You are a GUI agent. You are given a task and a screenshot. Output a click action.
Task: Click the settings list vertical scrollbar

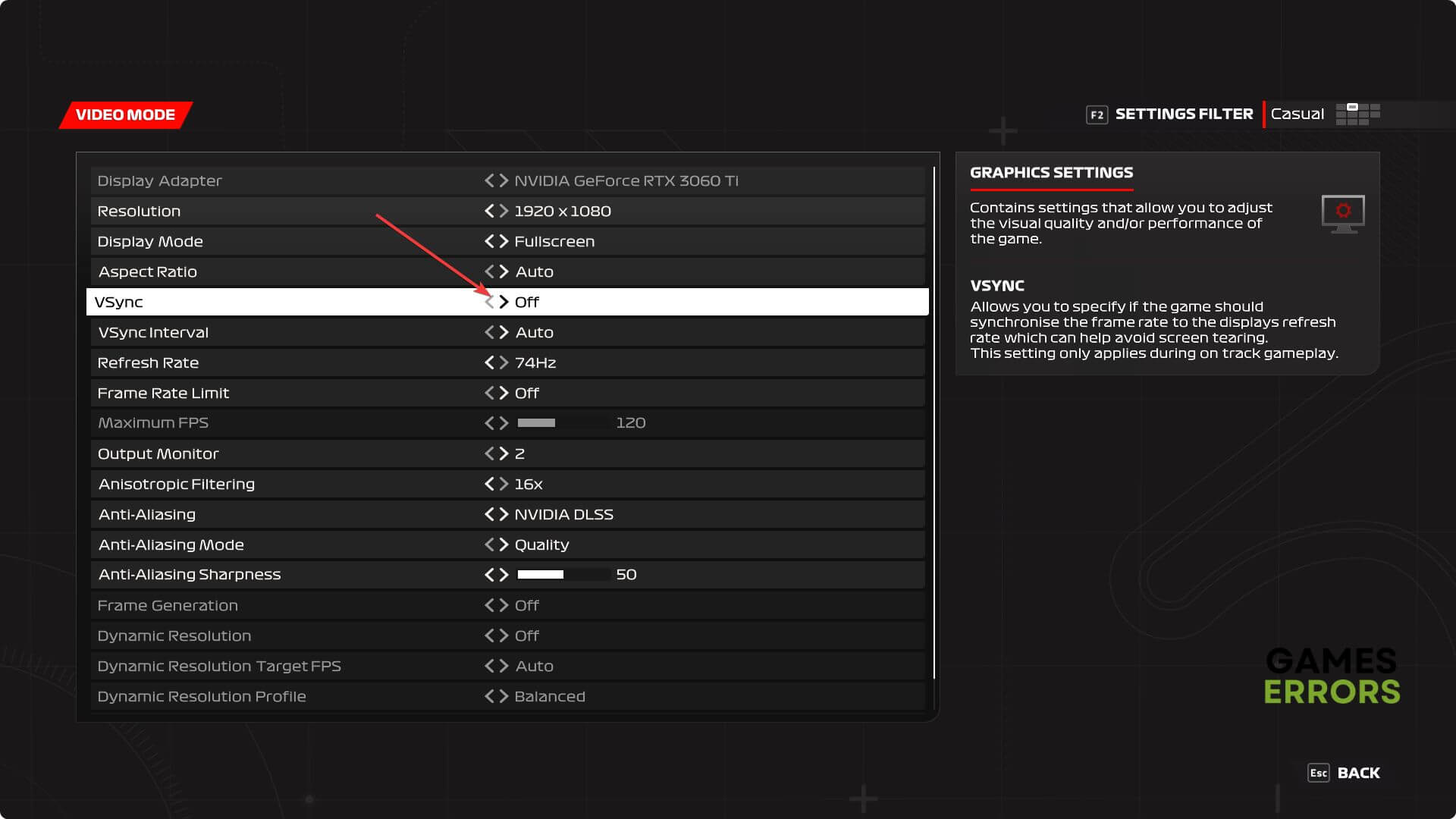[934, 422]
